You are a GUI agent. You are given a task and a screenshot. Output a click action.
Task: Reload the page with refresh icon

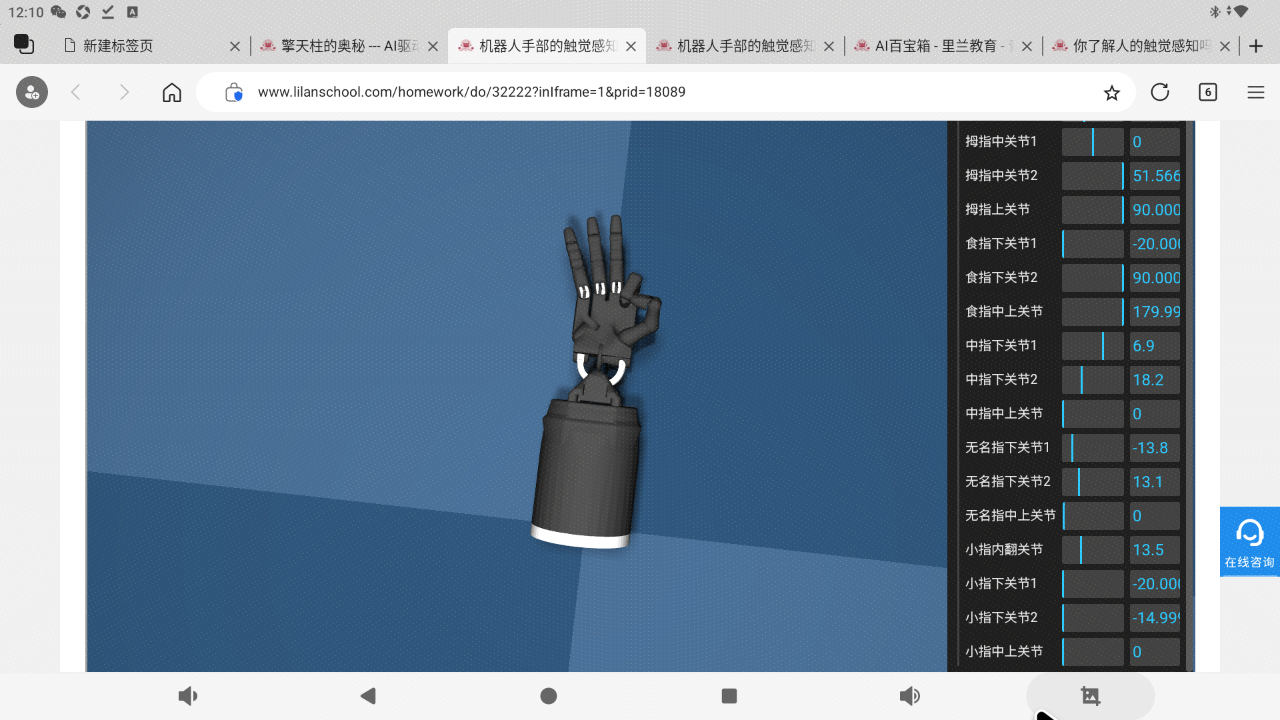pos(1160,93)
